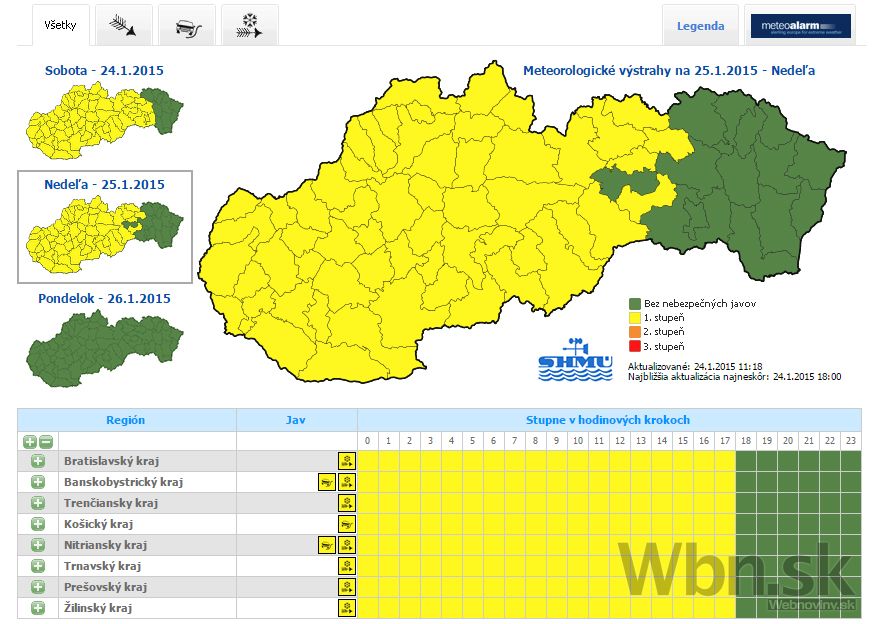This screenshot has width=872, height=624.
Task: Click the Bratislavský kraj region name
Action: [x=111, y=461]
